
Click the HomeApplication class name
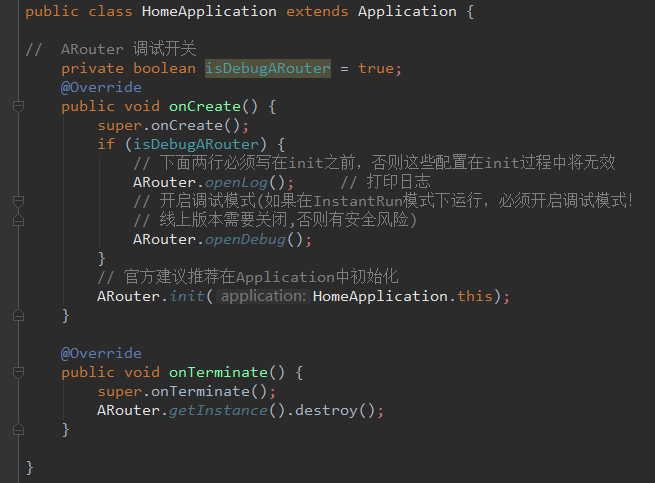209,11
